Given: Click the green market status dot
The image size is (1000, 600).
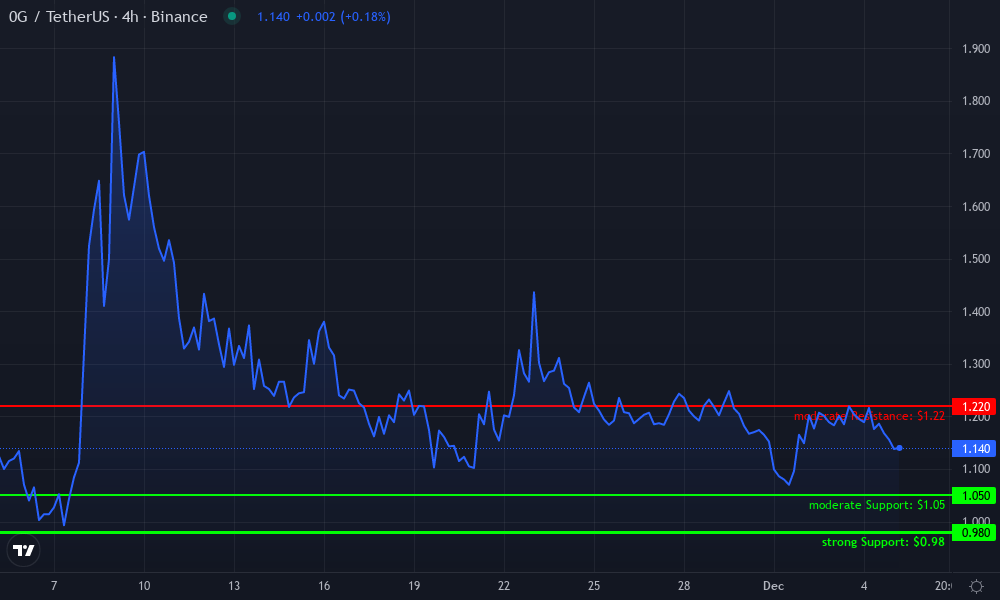Looking at the screenshot, I should [231, 16].
